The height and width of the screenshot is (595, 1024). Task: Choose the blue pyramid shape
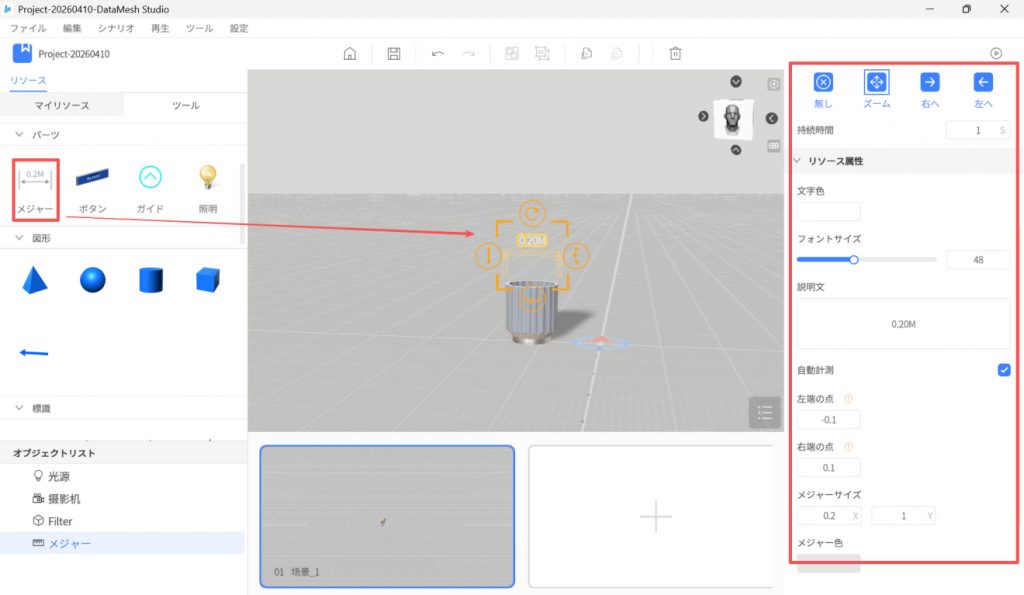[x=35, y=280]
